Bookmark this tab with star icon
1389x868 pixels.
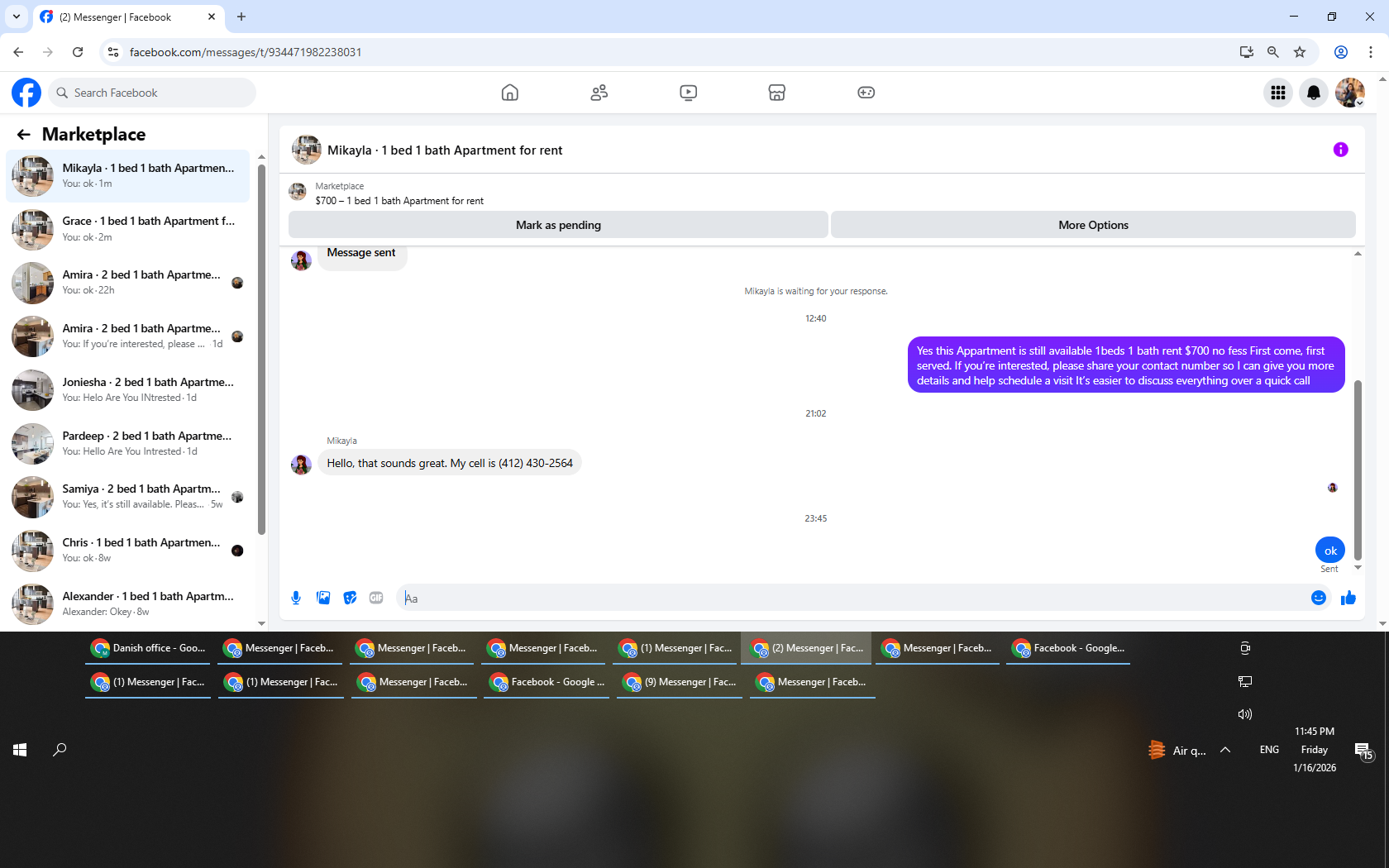click(x=1300, y=52)
